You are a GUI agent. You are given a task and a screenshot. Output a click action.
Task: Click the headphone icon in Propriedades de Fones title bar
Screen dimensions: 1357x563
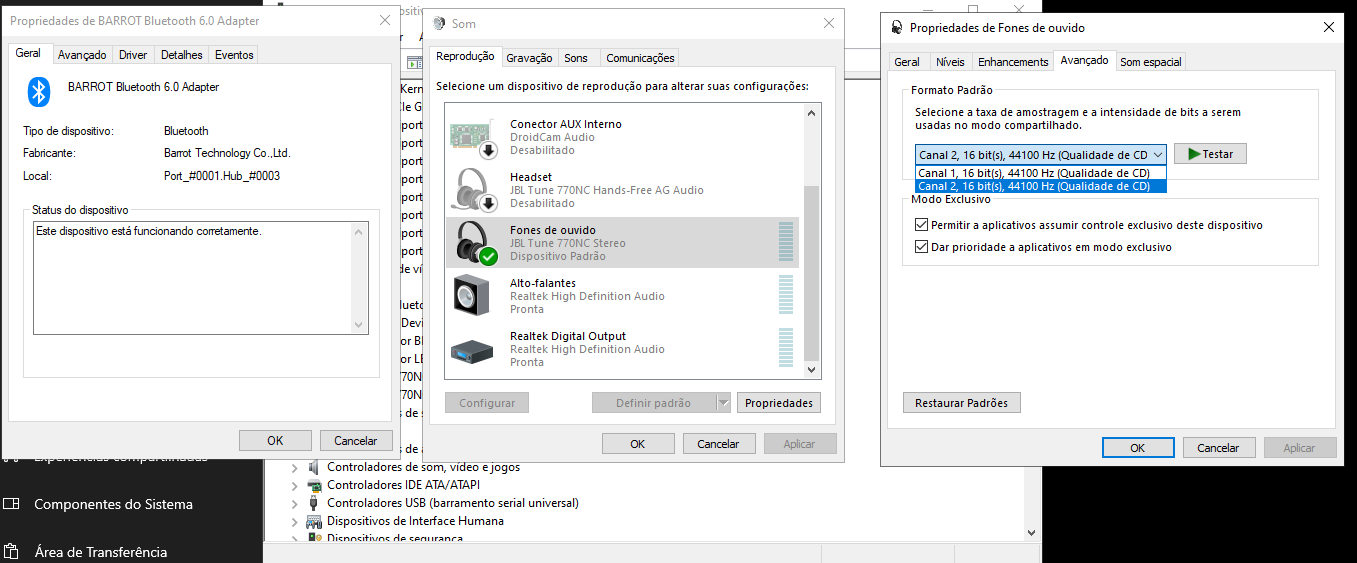896,28
